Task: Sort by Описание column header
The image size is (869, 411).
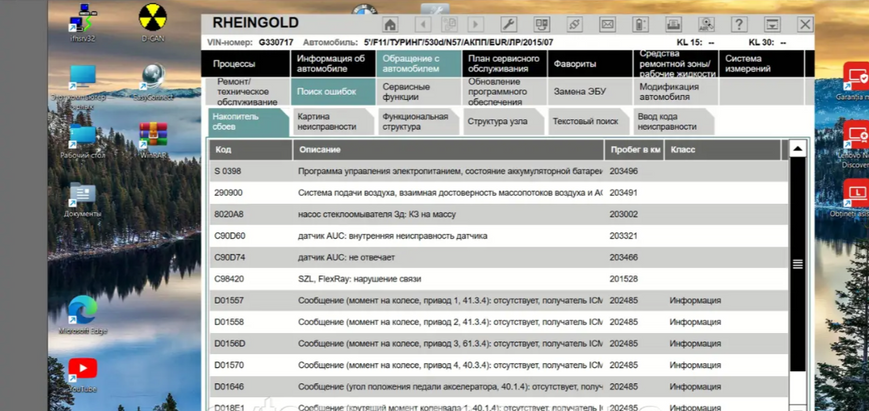Action: pyautogui.click(x=448, y=150)
